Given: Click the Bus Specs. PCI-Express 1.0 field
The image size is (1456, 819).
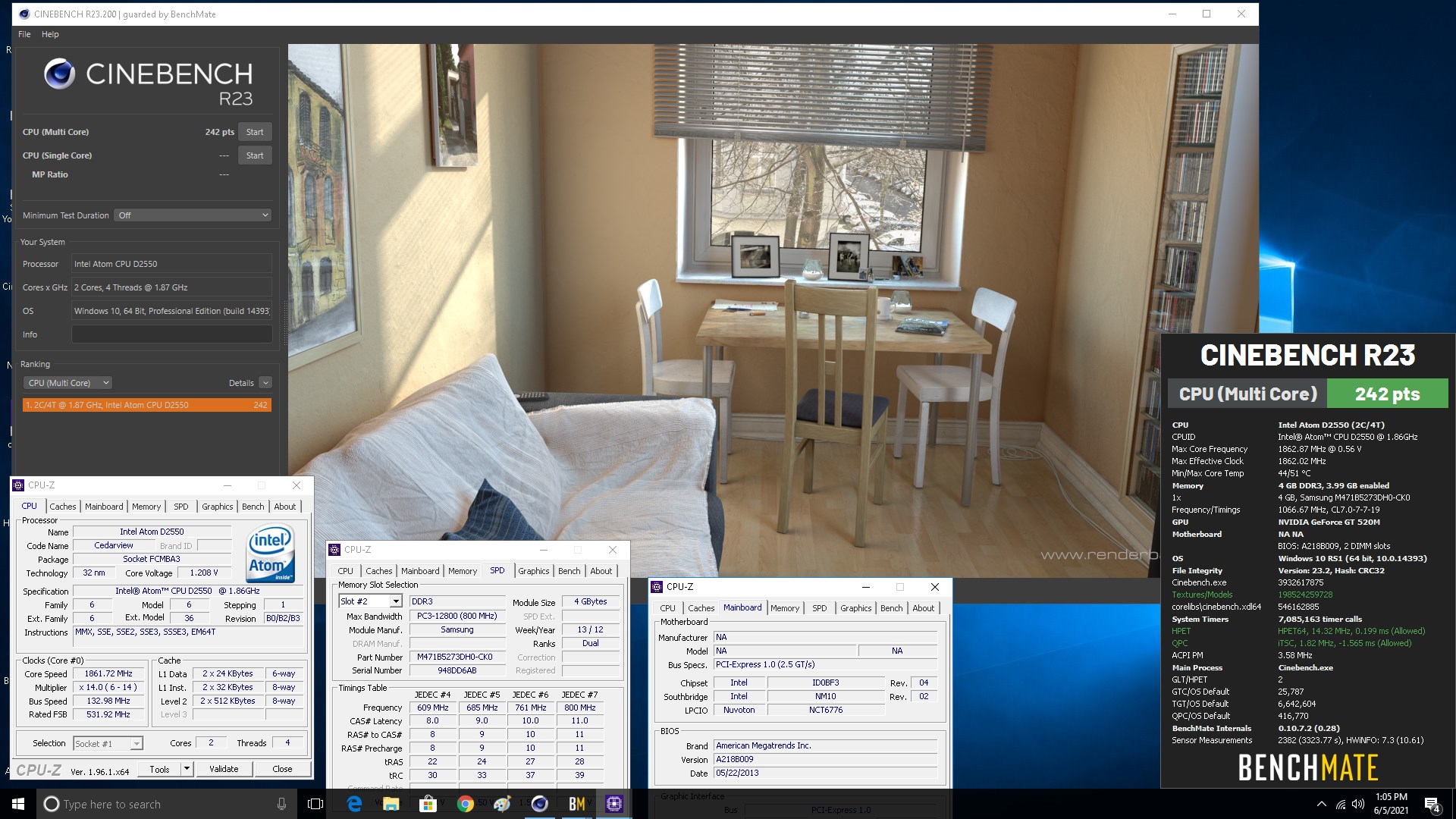Looking at the screenshot, I should [x=825, y=664].
